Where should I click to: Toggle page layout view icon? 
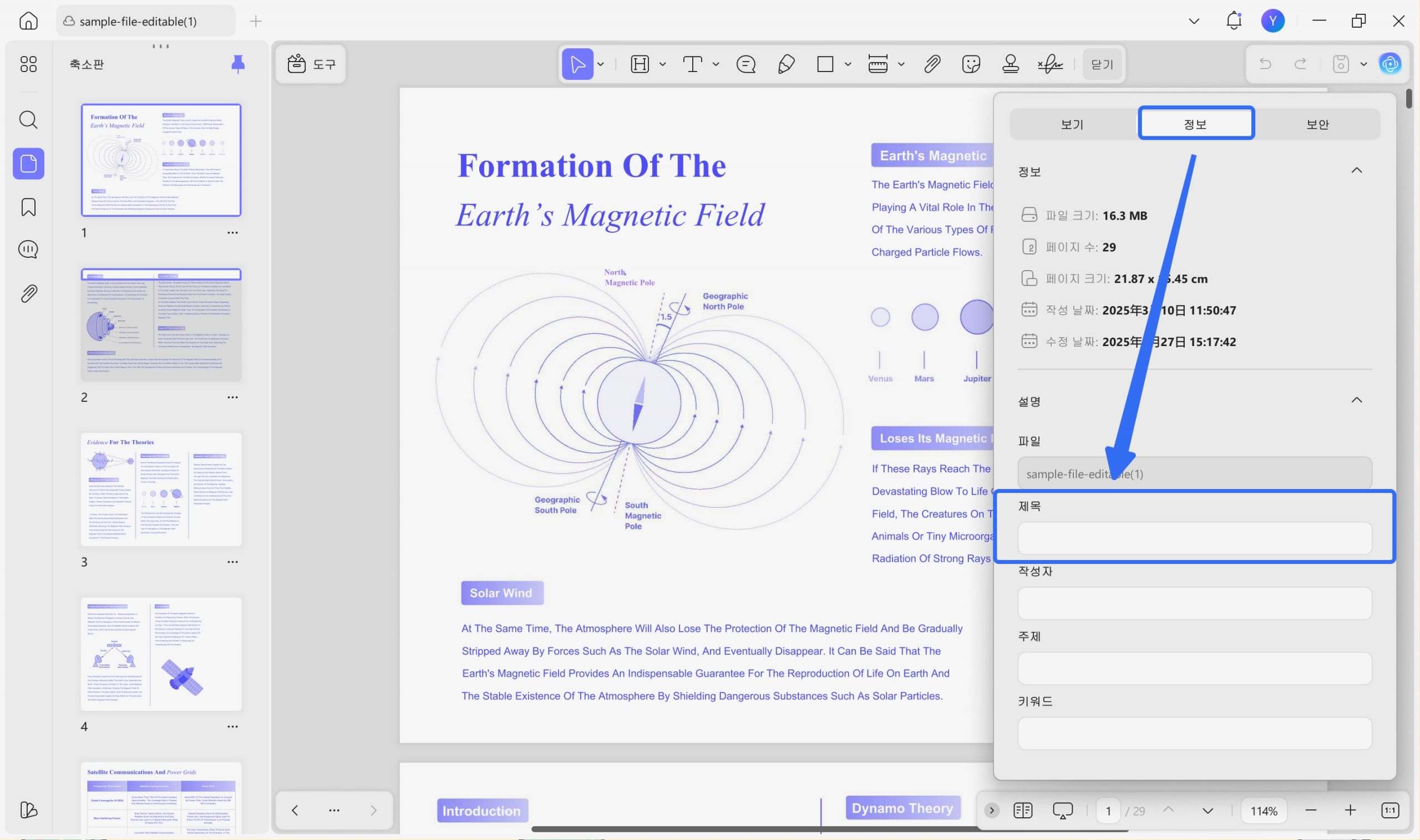[1023, 811]
